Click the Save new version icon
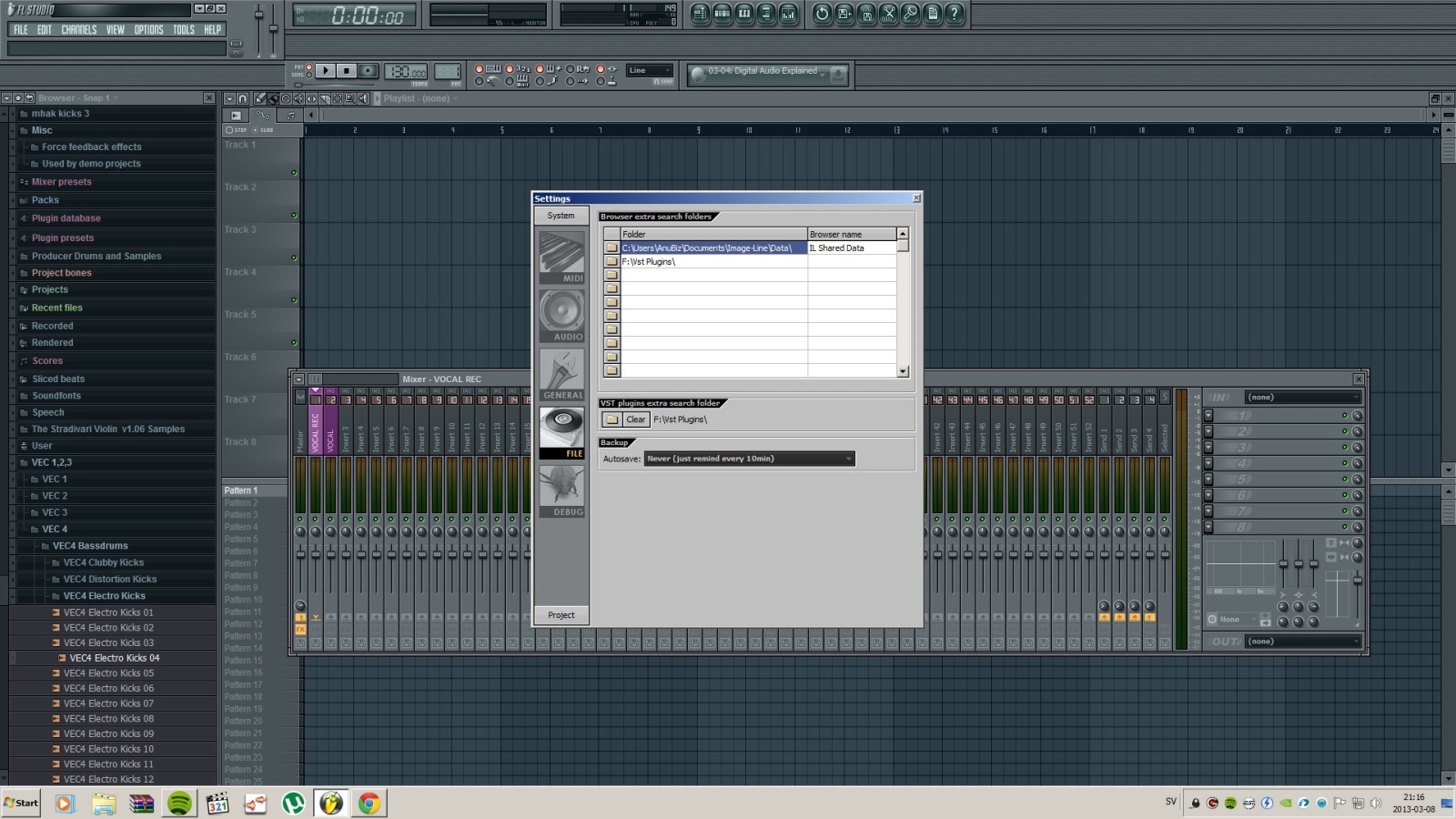The height and width of the screenshot is (819, 1456). tap(844, 14)
